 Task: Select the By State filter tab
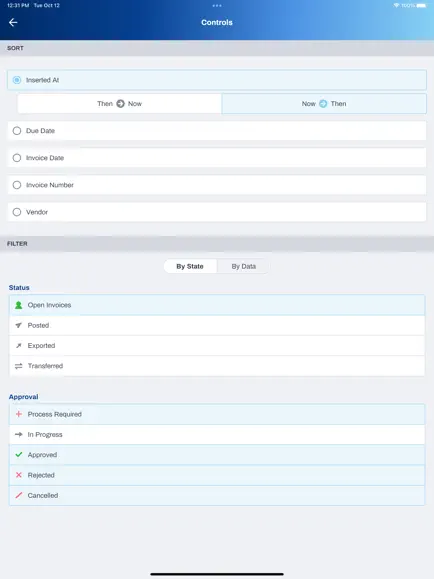[190, 266]
